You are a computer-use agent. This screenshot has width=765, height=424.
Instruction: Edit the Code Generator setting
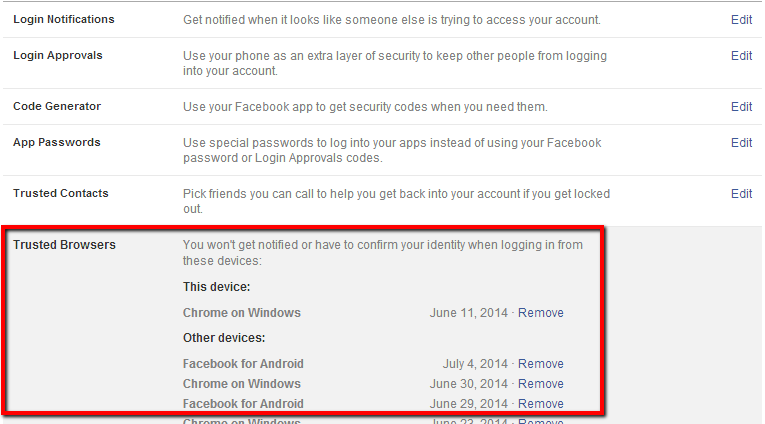coord(741,107)
